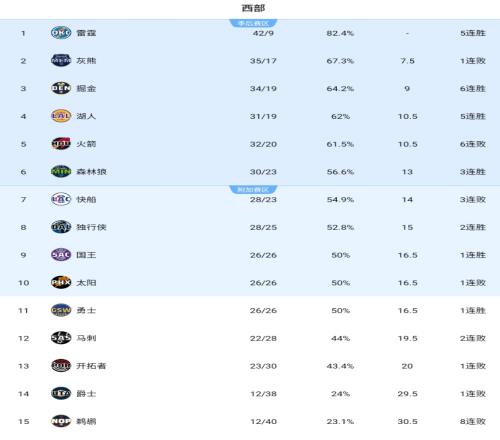Click the OKC Thunder team logo
500x440 pixels.
[61, 33]
